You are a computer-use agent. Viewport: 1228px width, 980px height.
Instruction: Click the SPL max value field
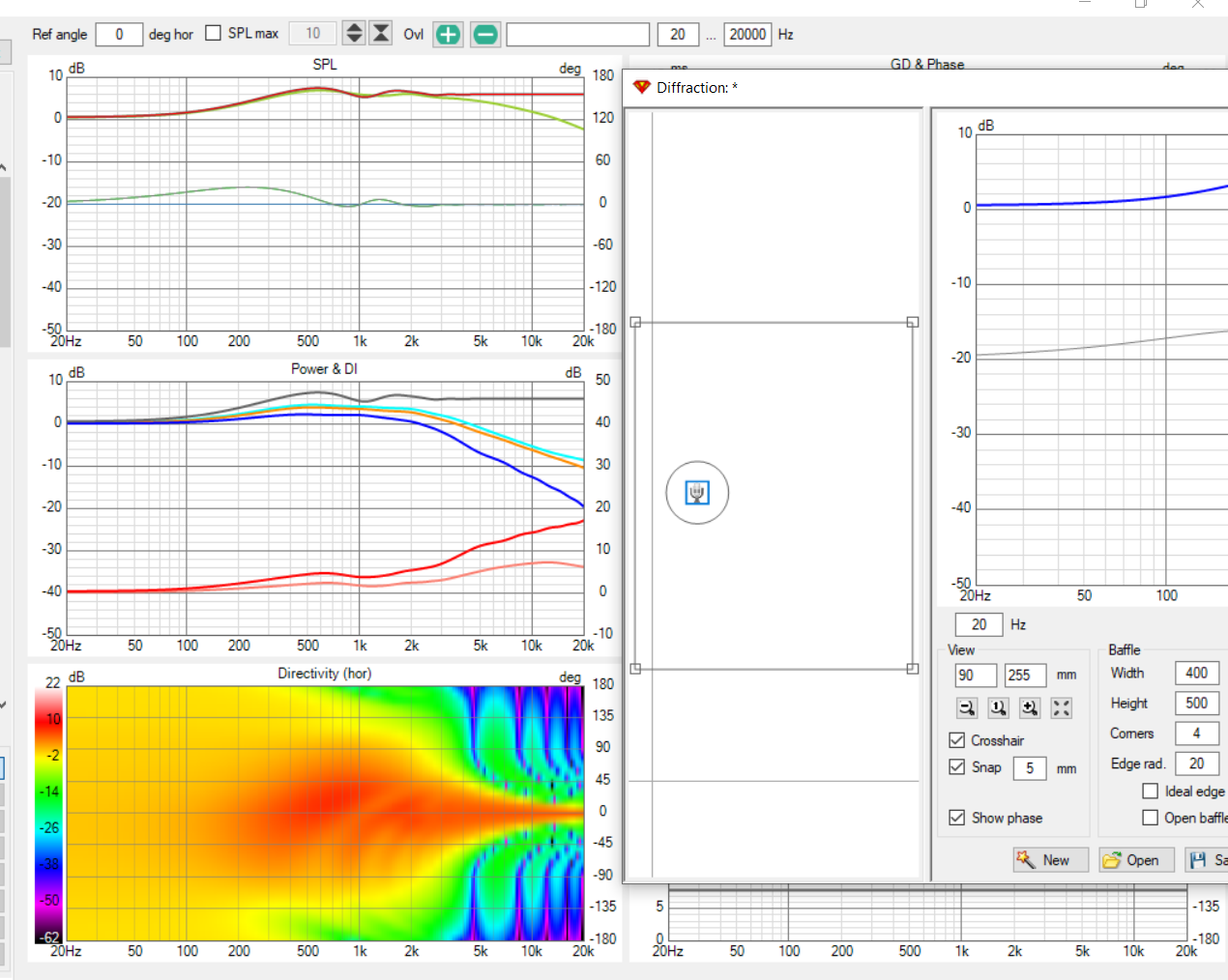(313, 34)
